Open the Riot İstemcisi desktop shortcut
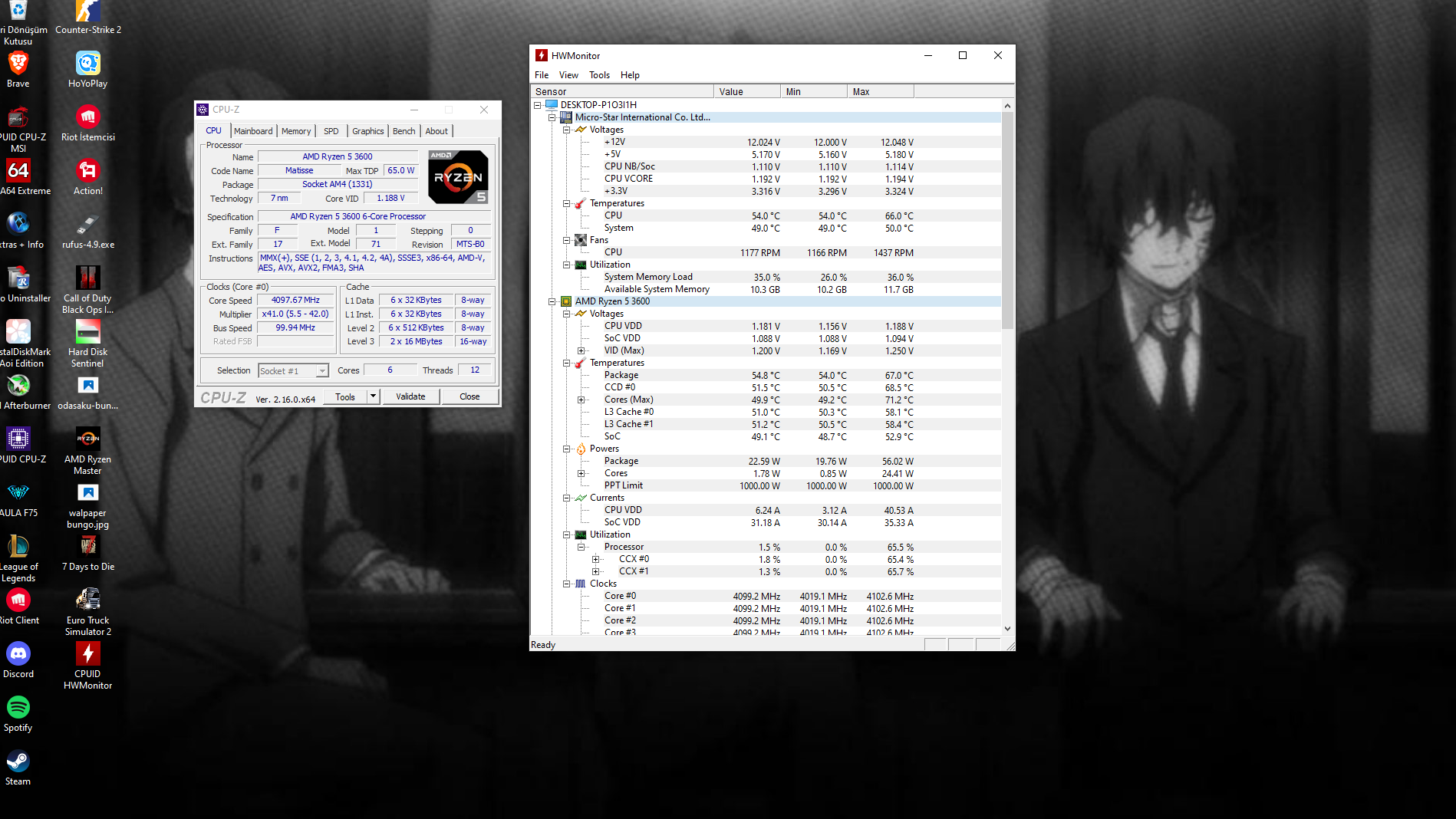The image size is (1456, 819). point(87,123)
